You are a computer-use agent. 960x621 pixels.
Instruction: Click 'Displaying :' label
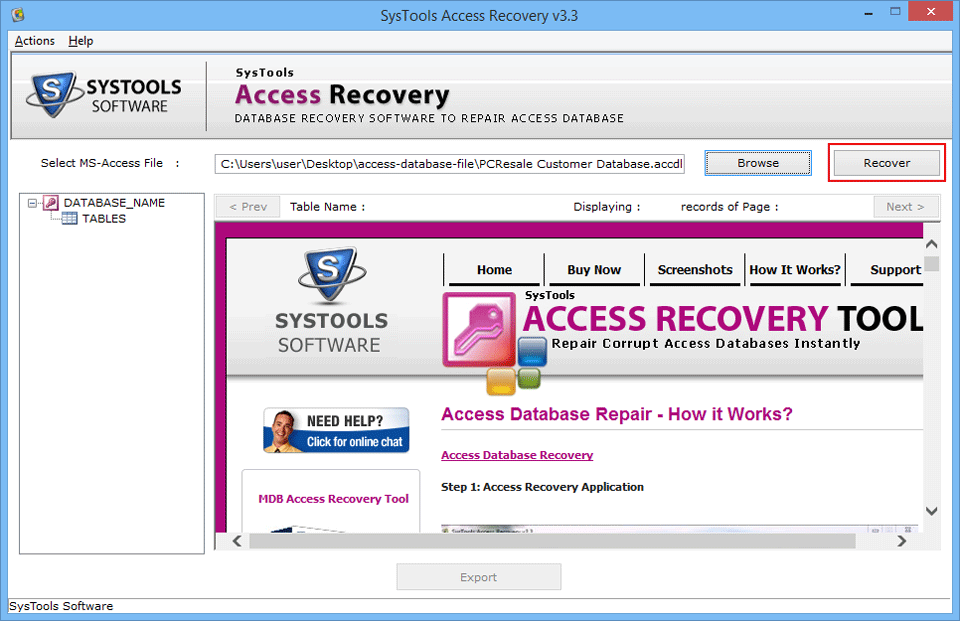coord(607,207)
